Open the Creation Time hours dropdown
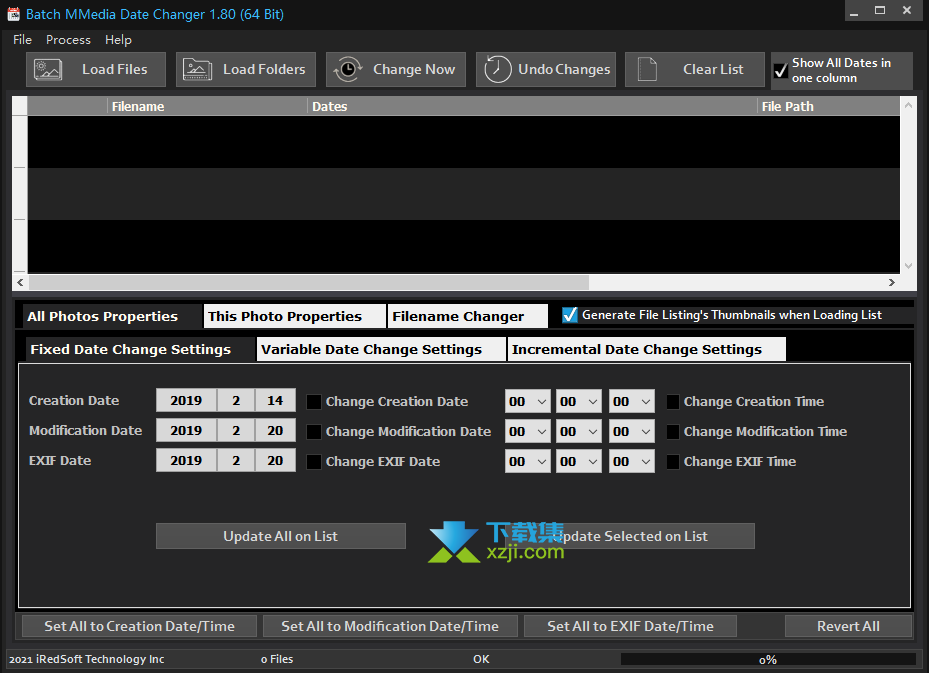 [x=527, y=402]
